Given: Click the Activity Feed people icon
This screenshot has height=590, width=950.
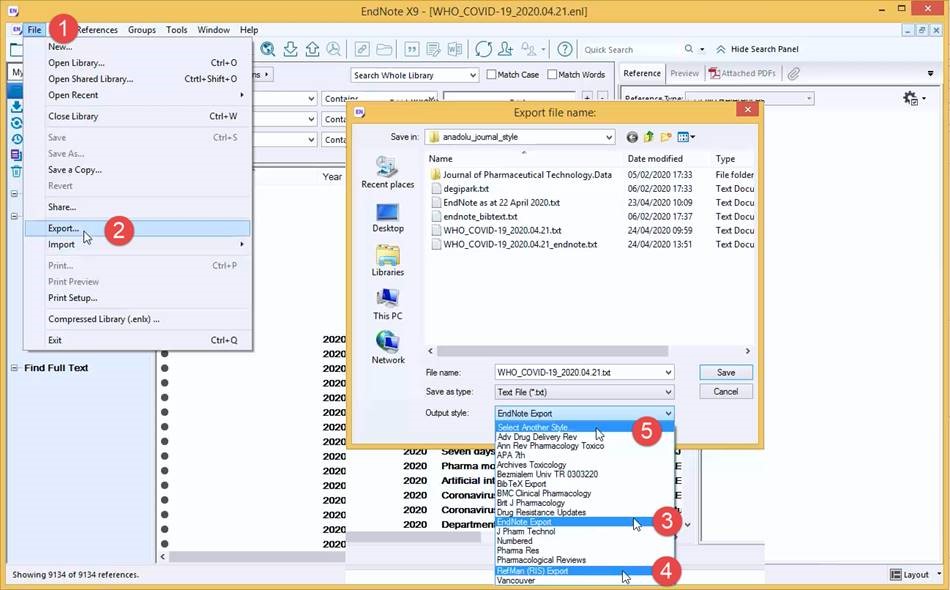Looking at the screenshot, I should coord(529,49).
